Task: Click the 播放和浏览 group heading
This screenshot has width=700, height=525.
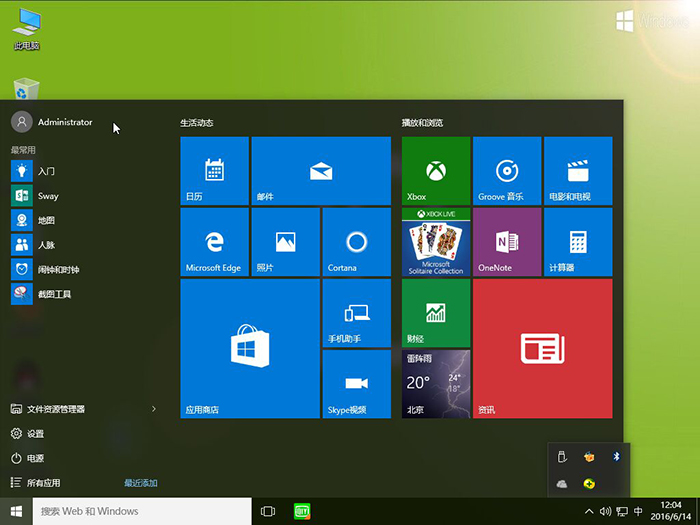Action: (x=422, y=123)
